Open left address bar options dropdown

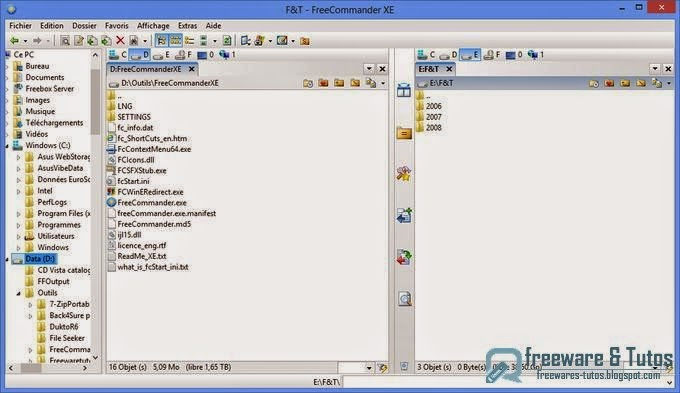click(x=383, y=83)
